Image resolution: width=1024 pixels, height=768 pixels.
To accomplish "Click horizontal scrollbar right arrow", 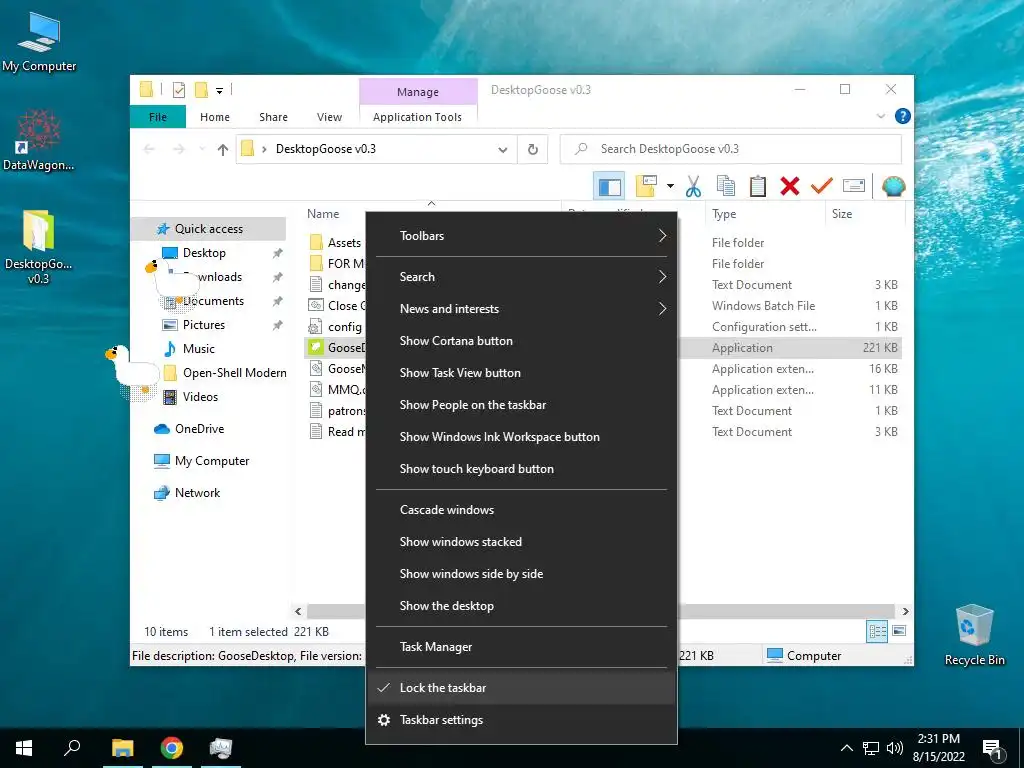I will point(906,611).
